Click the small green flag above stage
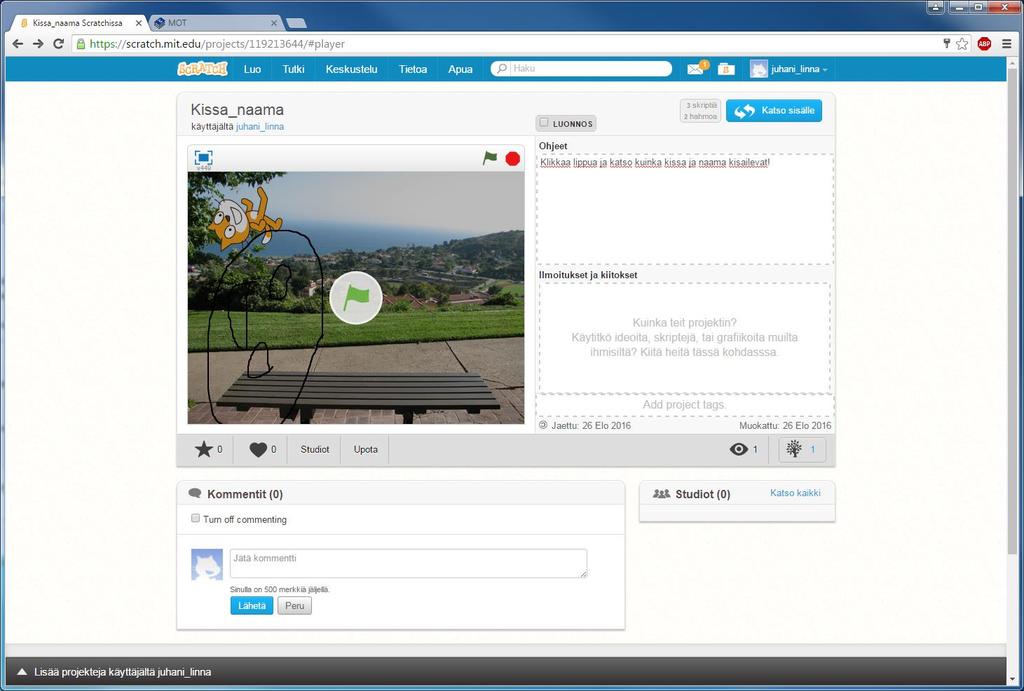Image resolution: width=1024 pixels, height=691 pixels. click(490, 158)
